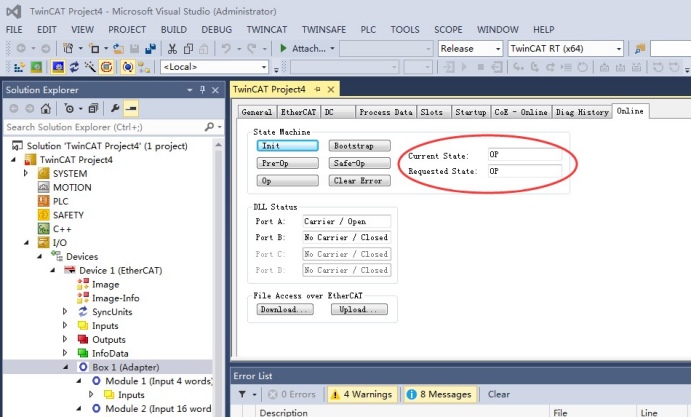Collapse the Box 1 (Adapter) node
Image resolution: width=692 pixels, height=417 pixels.
click(66, 367)
